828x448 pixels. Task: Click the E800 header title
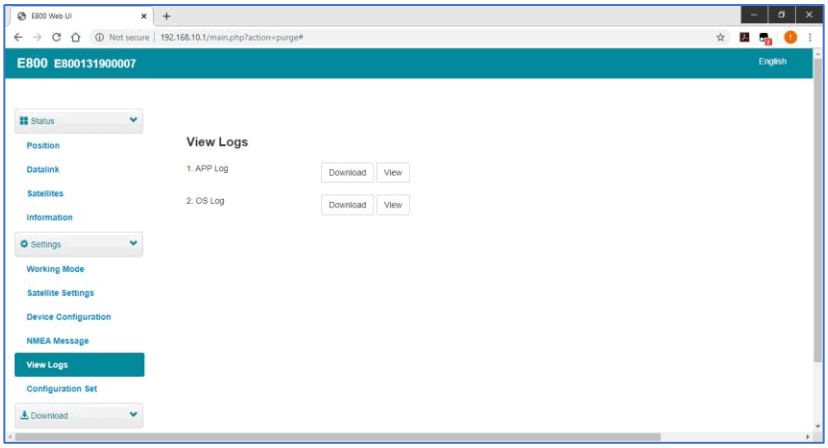tap(32, 63)
